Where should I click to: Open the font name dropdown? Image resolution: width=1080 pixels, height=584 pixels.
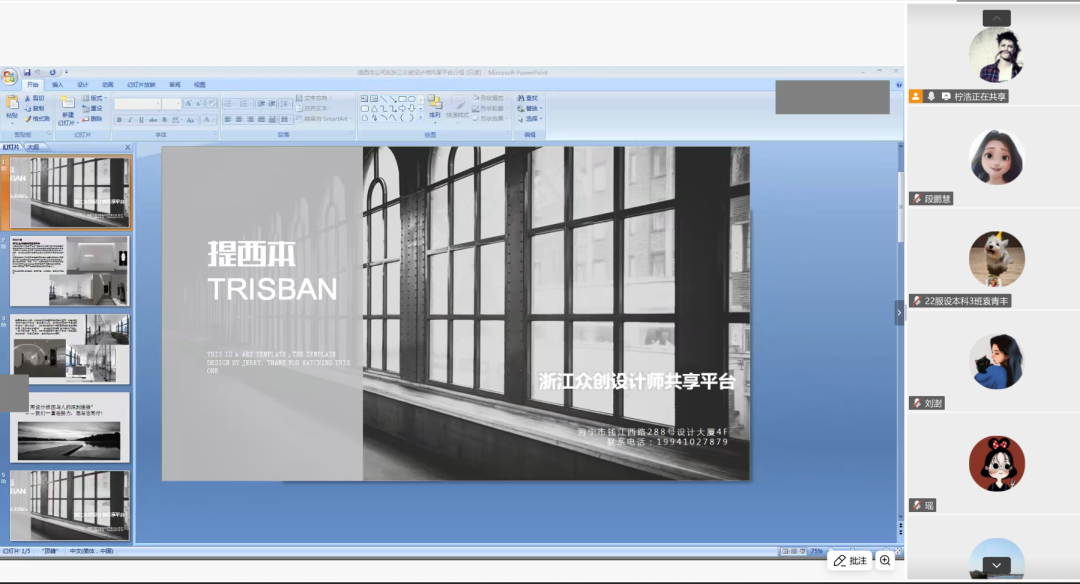(x=158, y=103)
